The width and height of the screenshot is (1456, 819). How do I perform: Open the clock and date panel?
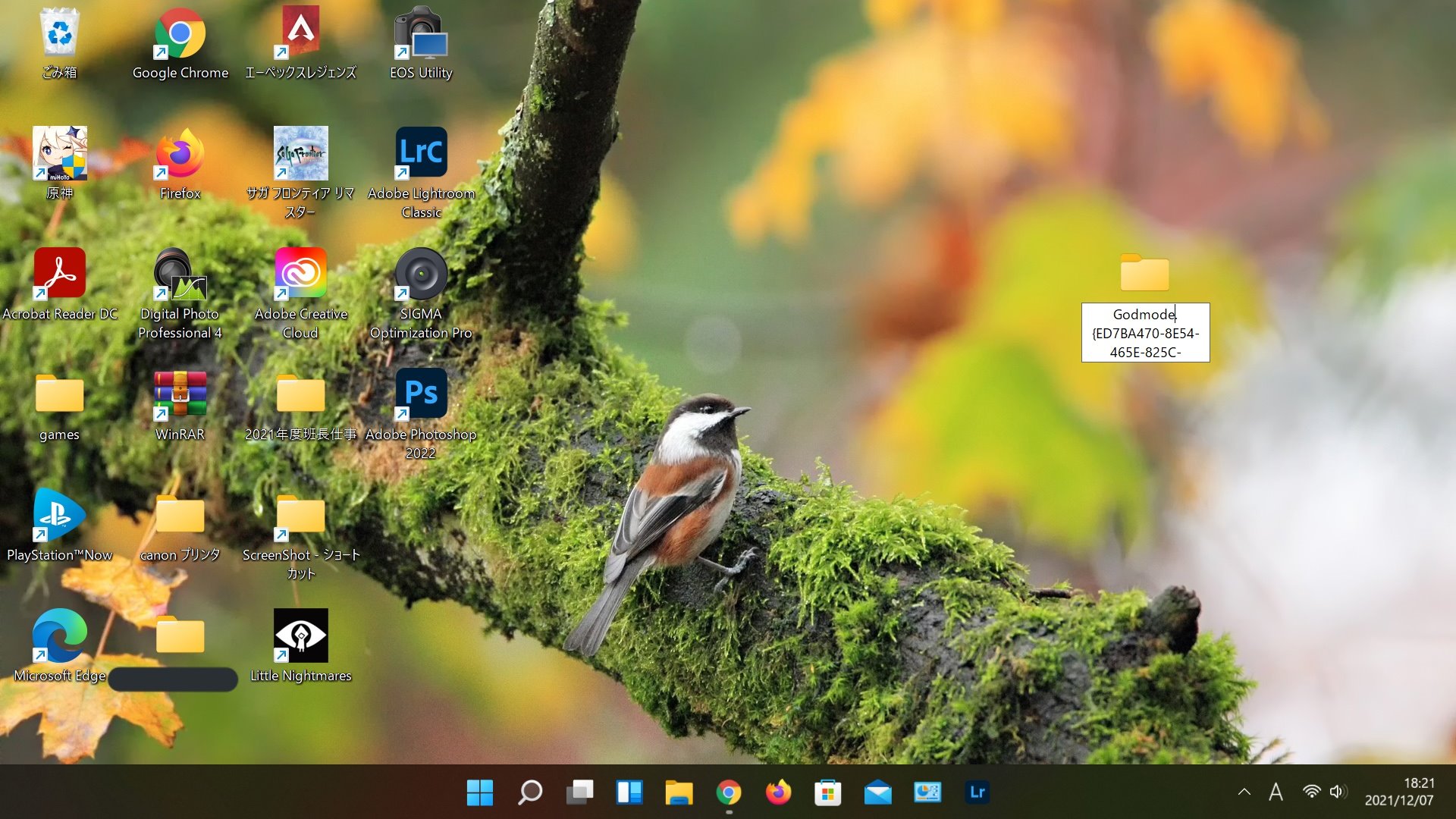pos(1399,792)
